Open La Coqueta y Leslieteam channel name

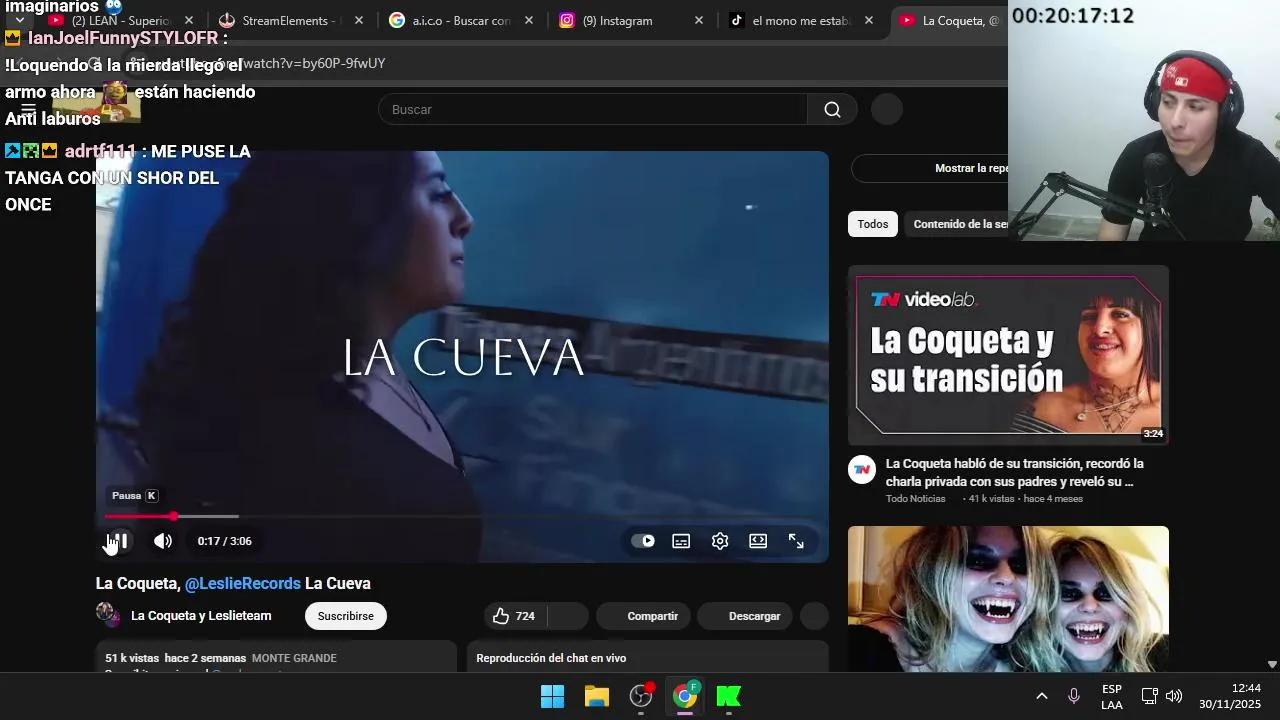201,616
